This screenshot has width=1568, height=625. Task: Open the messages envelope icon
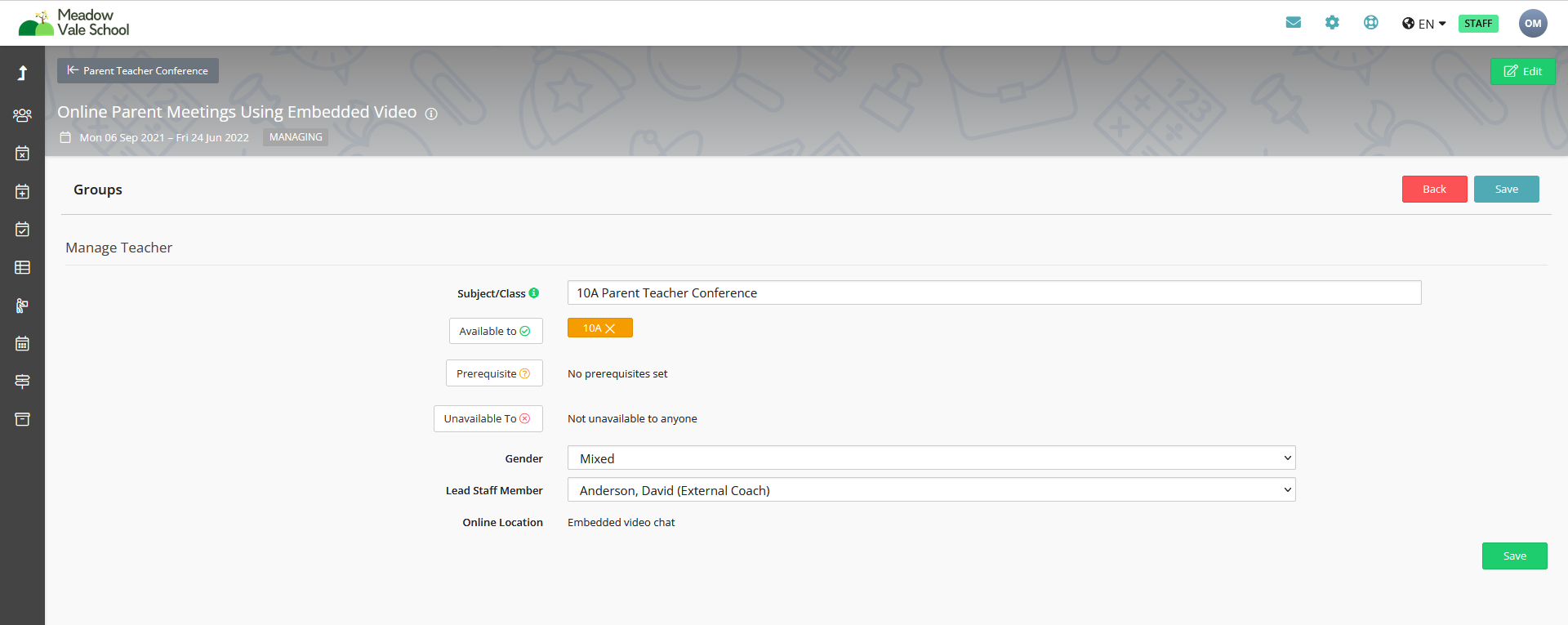[x=1293, y=23]
